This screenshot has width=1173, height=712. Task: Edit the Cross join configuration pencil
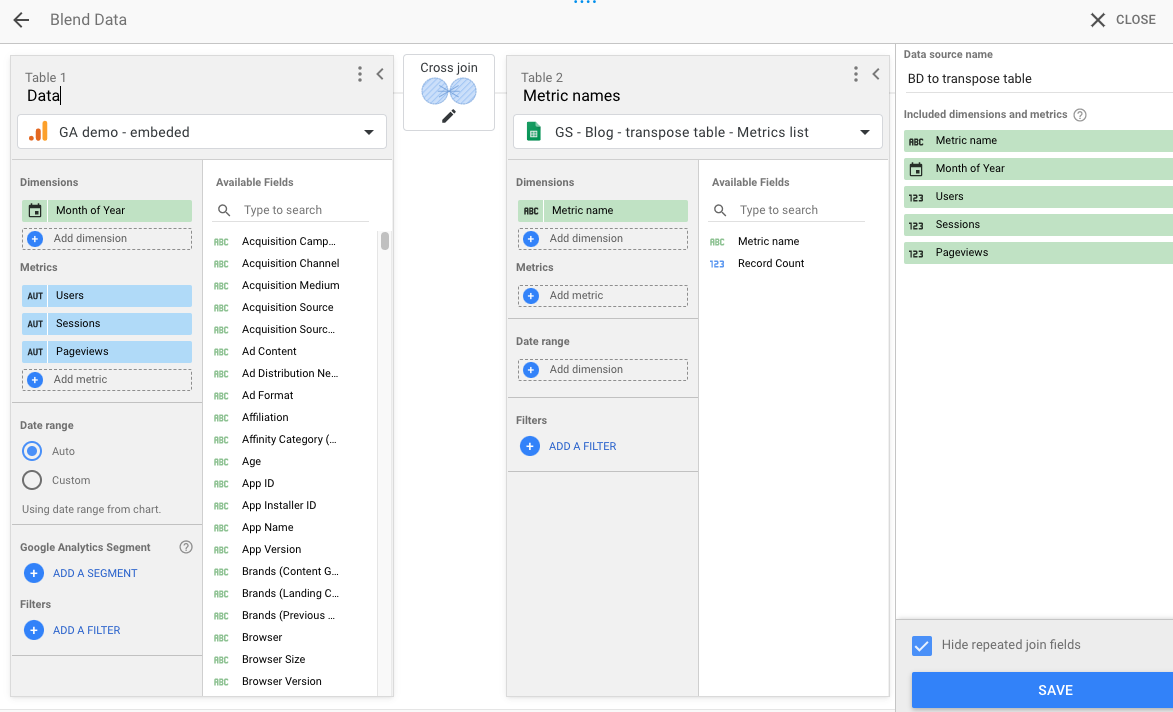point(449,116)
